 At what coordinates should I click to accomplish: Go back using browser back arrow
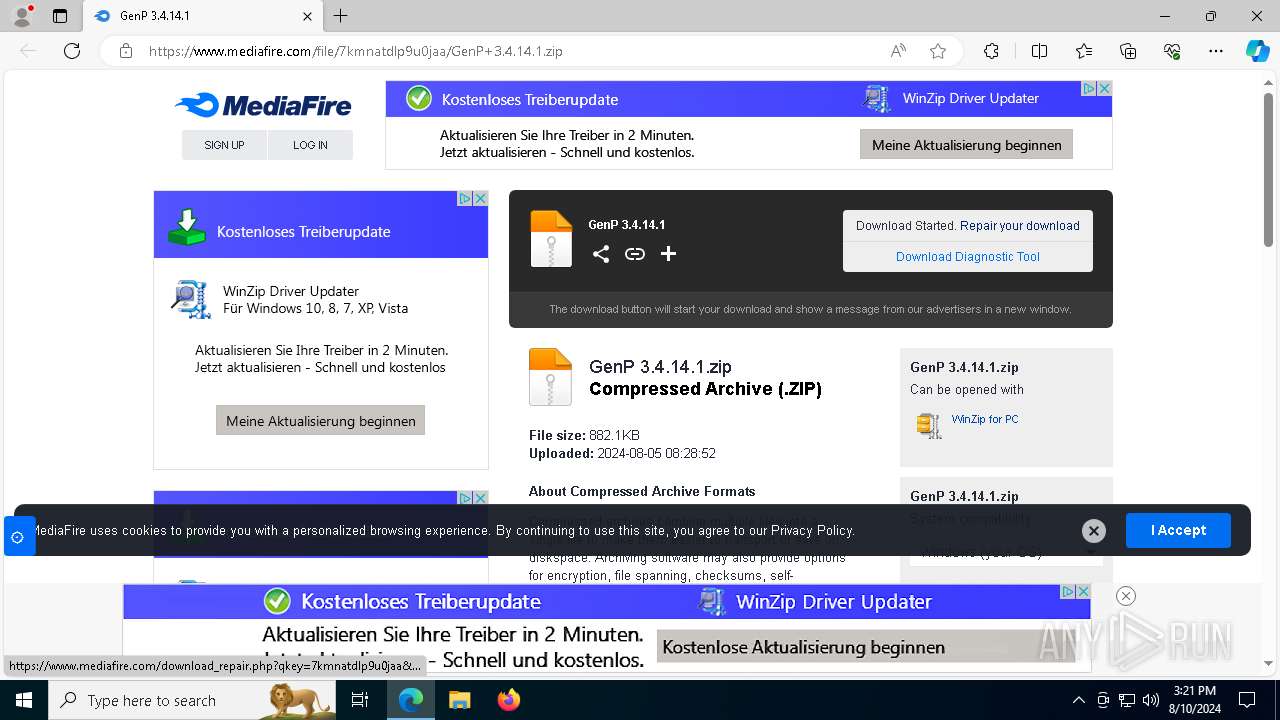(28, 51)
